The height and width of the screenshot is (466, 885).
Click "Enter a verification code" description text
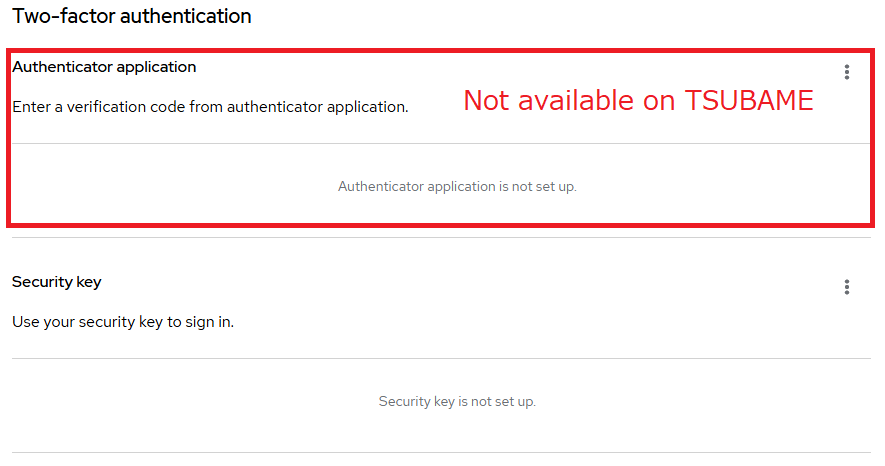210,106
